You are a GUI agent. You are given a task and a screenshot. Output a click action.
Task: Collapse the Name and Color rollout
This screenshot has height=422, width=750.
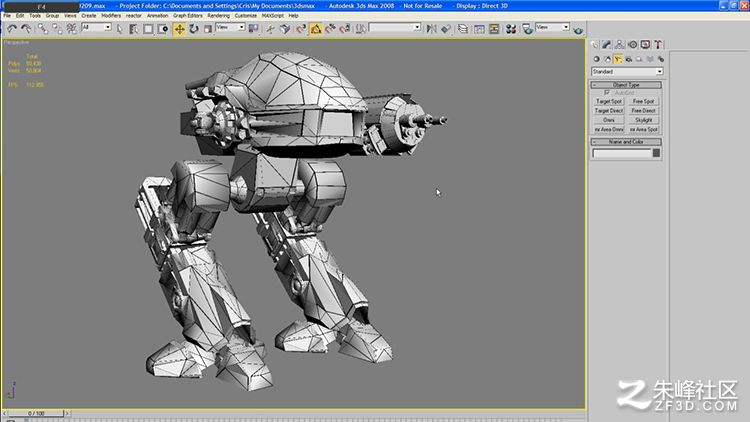(626, 142)
